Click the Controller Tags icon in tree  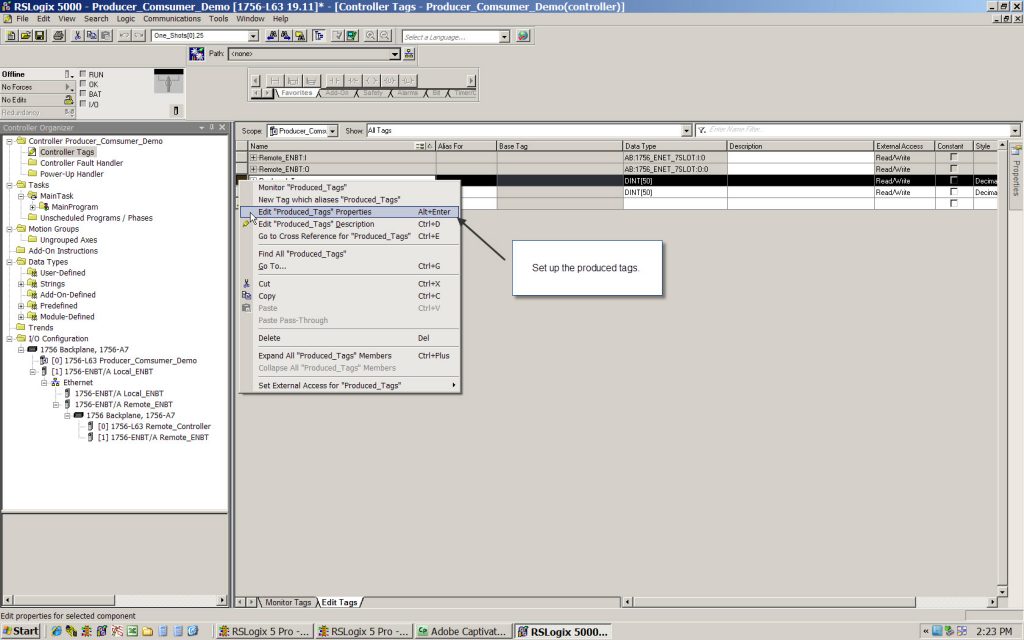(32, 152)
